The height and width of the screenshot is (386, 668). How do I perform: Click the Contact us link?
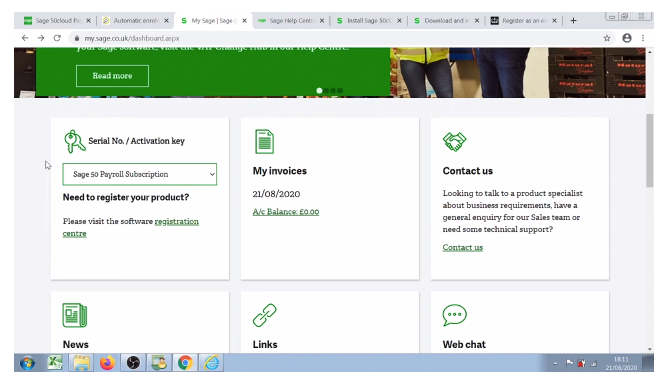pyautogui.click(x=463, y=248)
